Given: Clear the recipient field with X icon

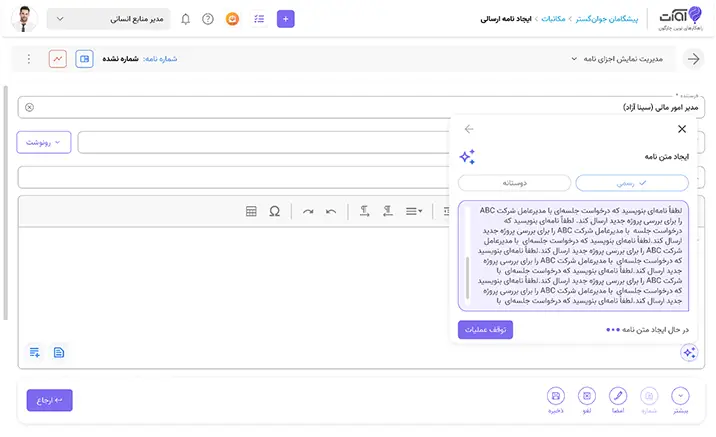Looking at the screenshot, I should pos(29,107).
